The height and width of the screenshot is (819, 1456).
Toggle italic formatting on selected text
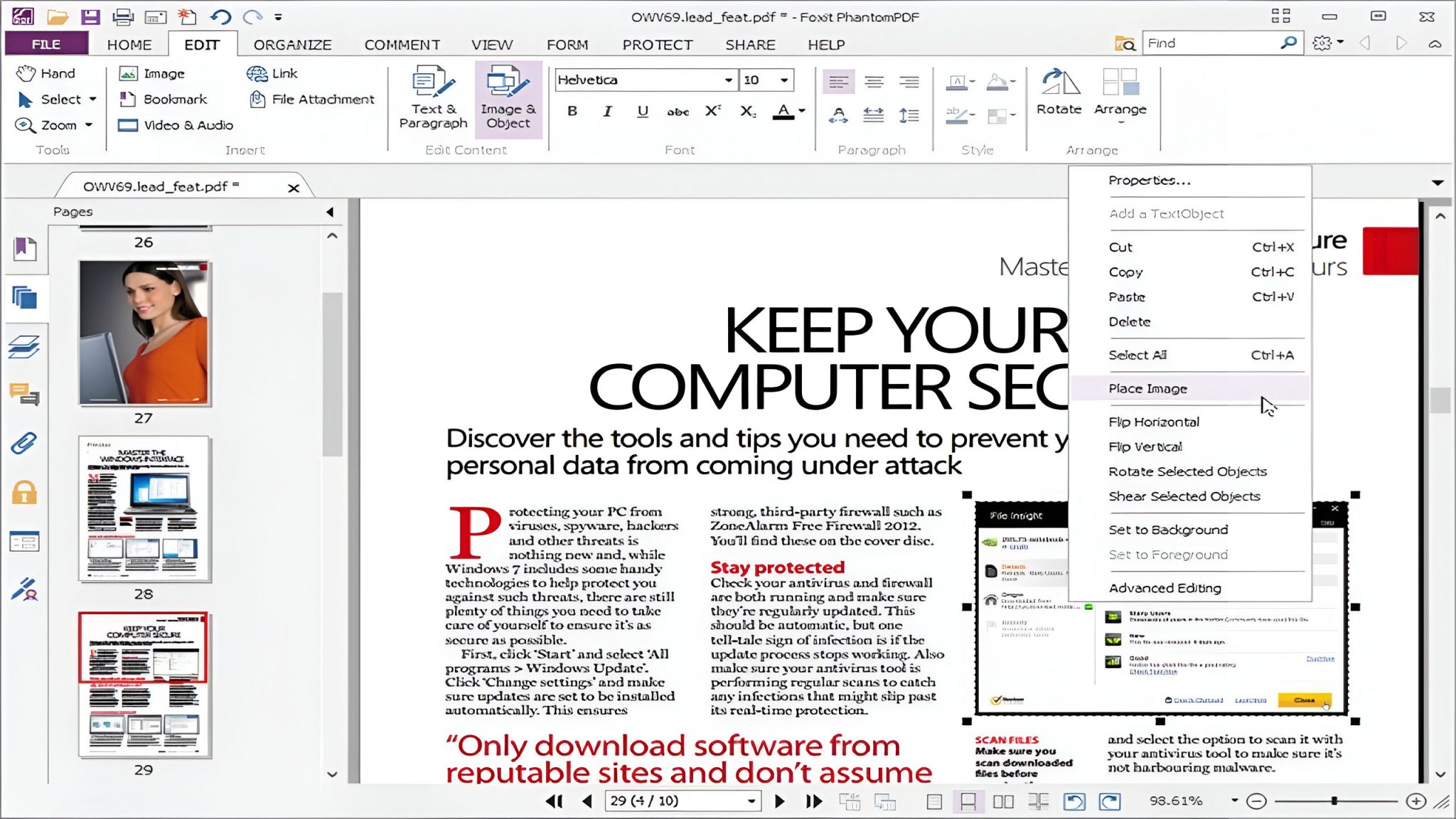[606, 112]
